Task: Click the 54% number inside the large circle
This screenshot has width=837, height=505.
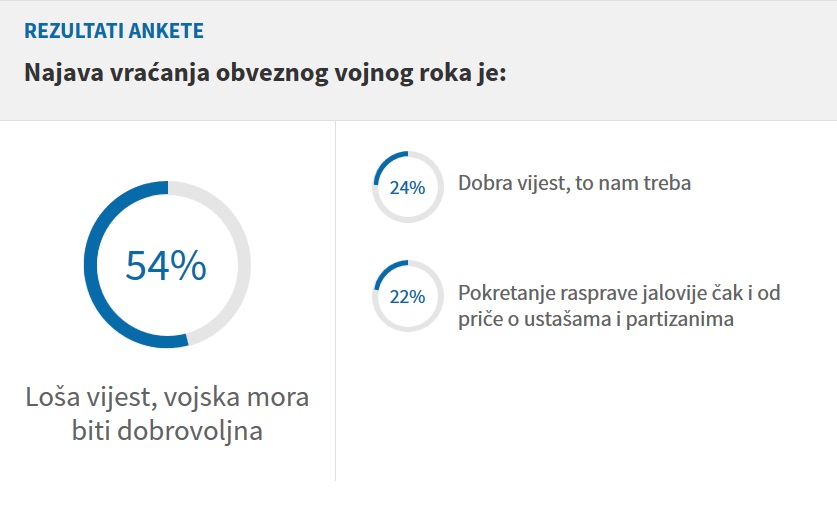Action: tap(166, 265)
